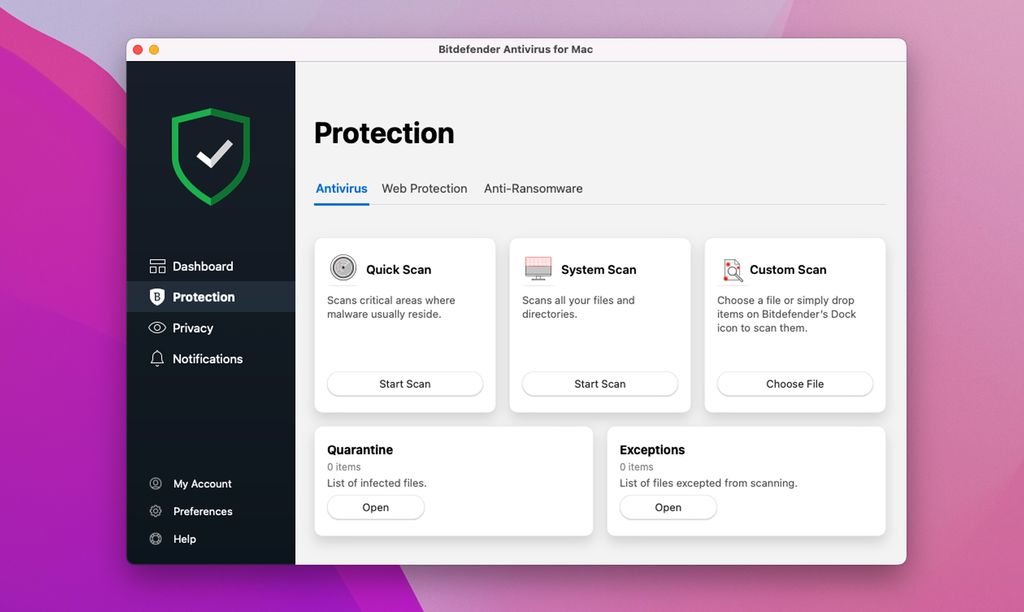
Task: Open the Exceptions list
Action: click(x=668, y=507)
